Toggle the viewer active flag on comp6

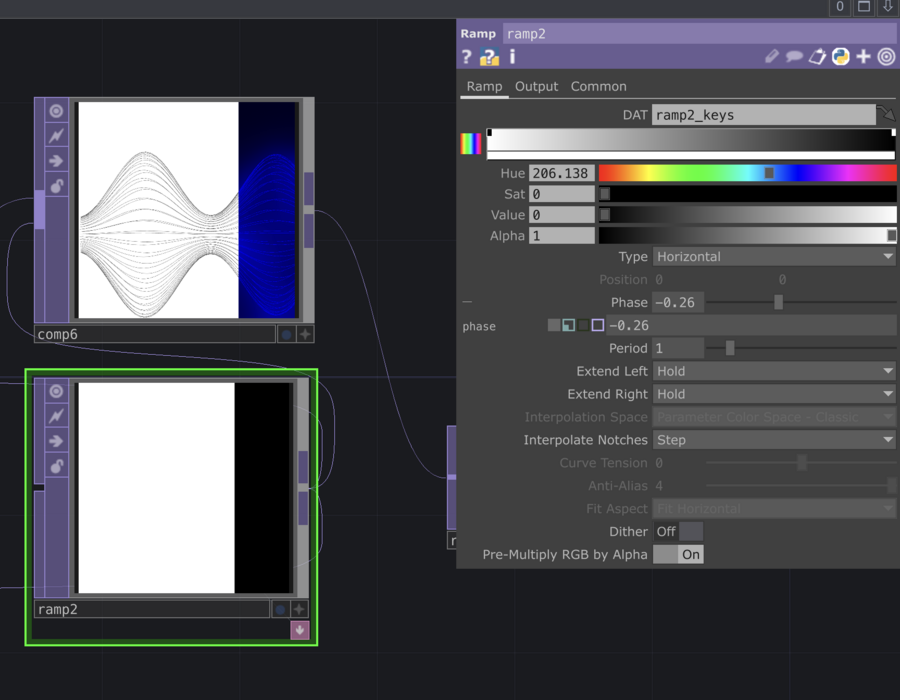(x=56, y=111)
